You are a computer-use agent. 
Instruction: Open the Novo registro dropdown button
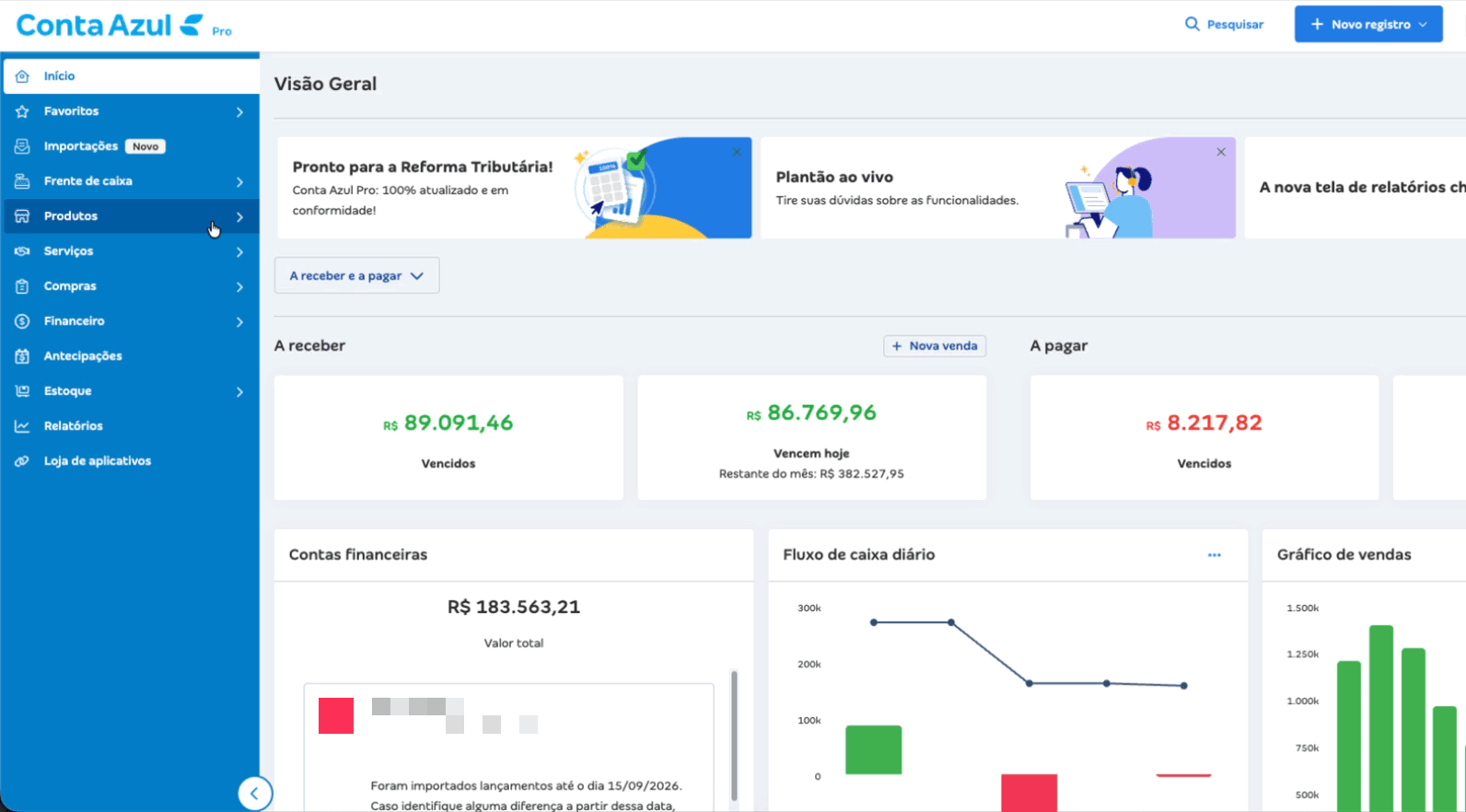1368,24
